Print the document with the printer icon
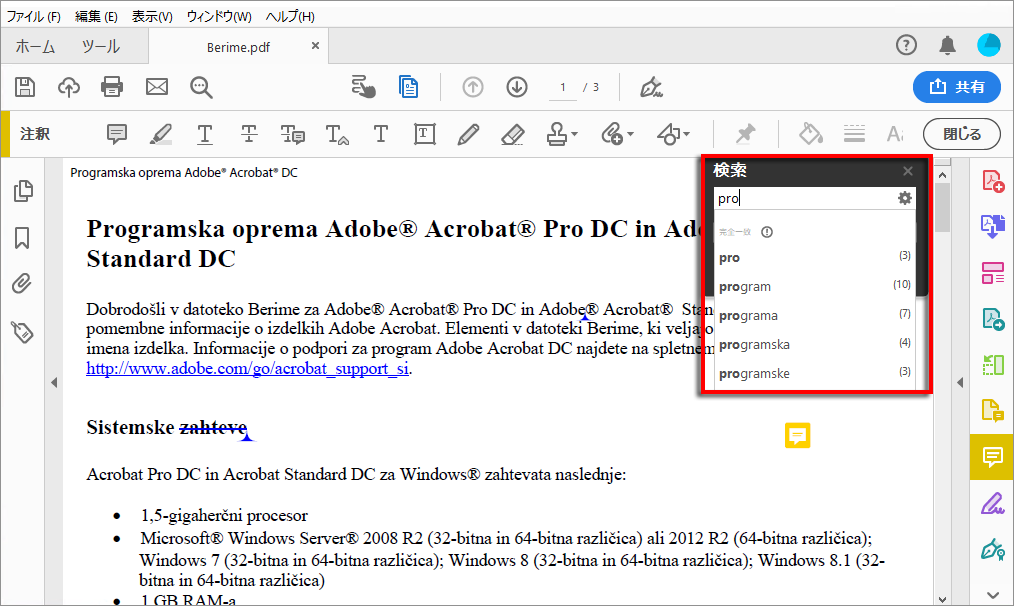The height and width of the screenshot is (606, 1014). (x=112, y=87)
